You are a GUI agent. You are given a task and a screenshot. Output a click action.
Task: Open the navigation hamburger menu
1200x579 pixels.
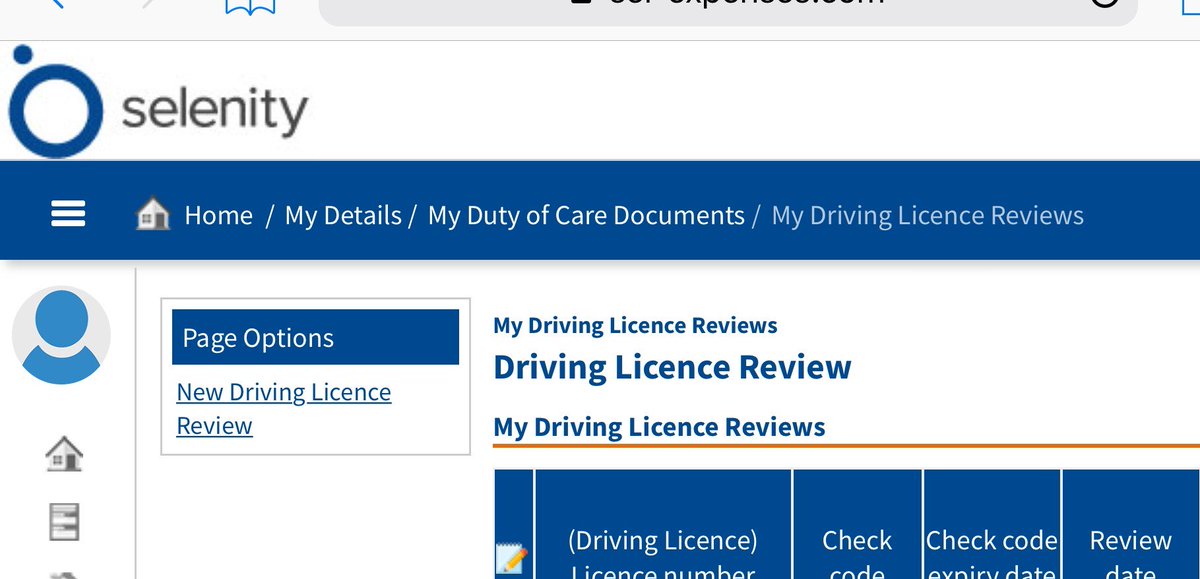[67, 213]
